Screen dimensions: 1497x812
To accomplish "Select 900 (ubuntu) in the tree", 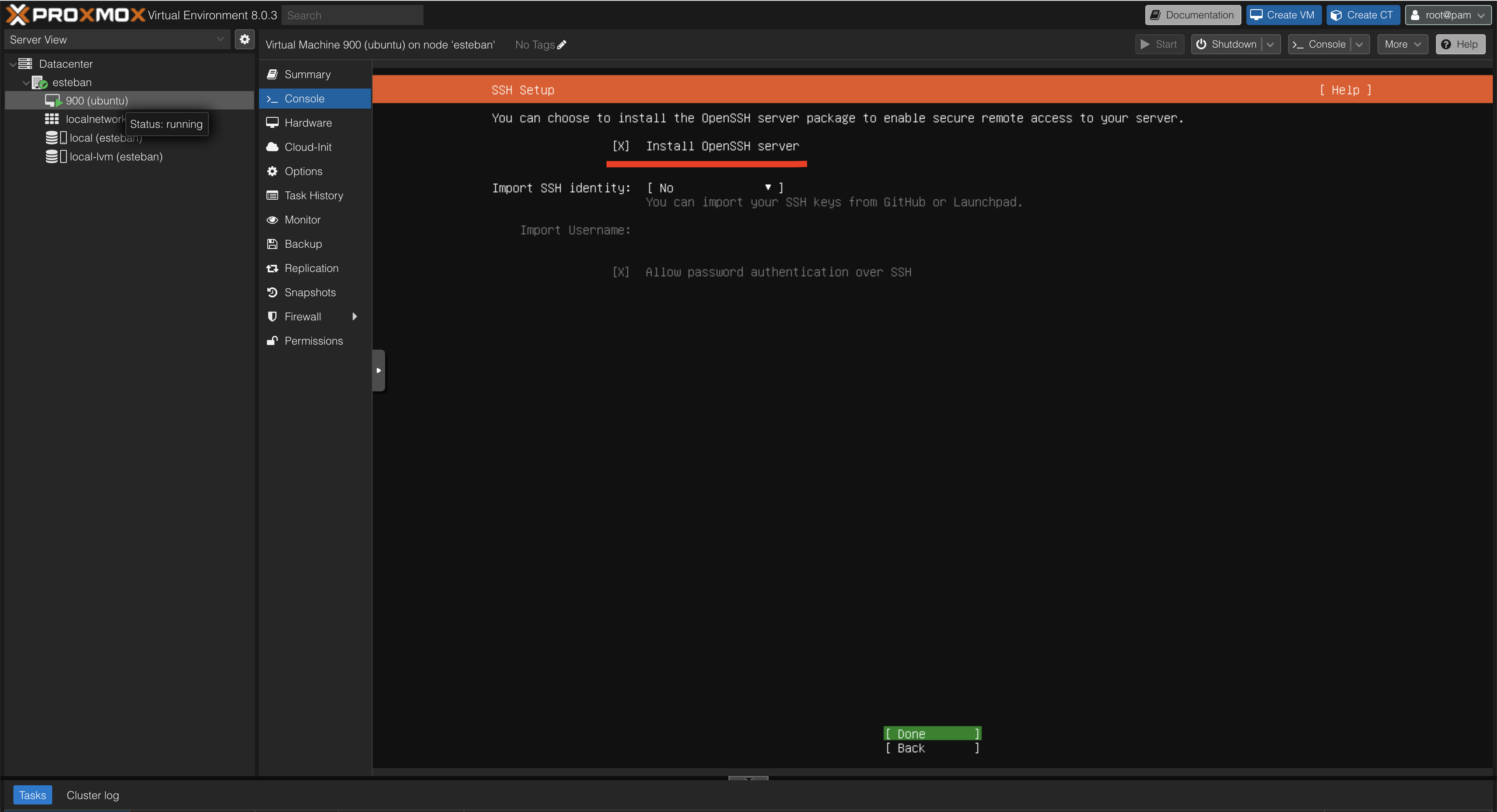I will 129,101.
